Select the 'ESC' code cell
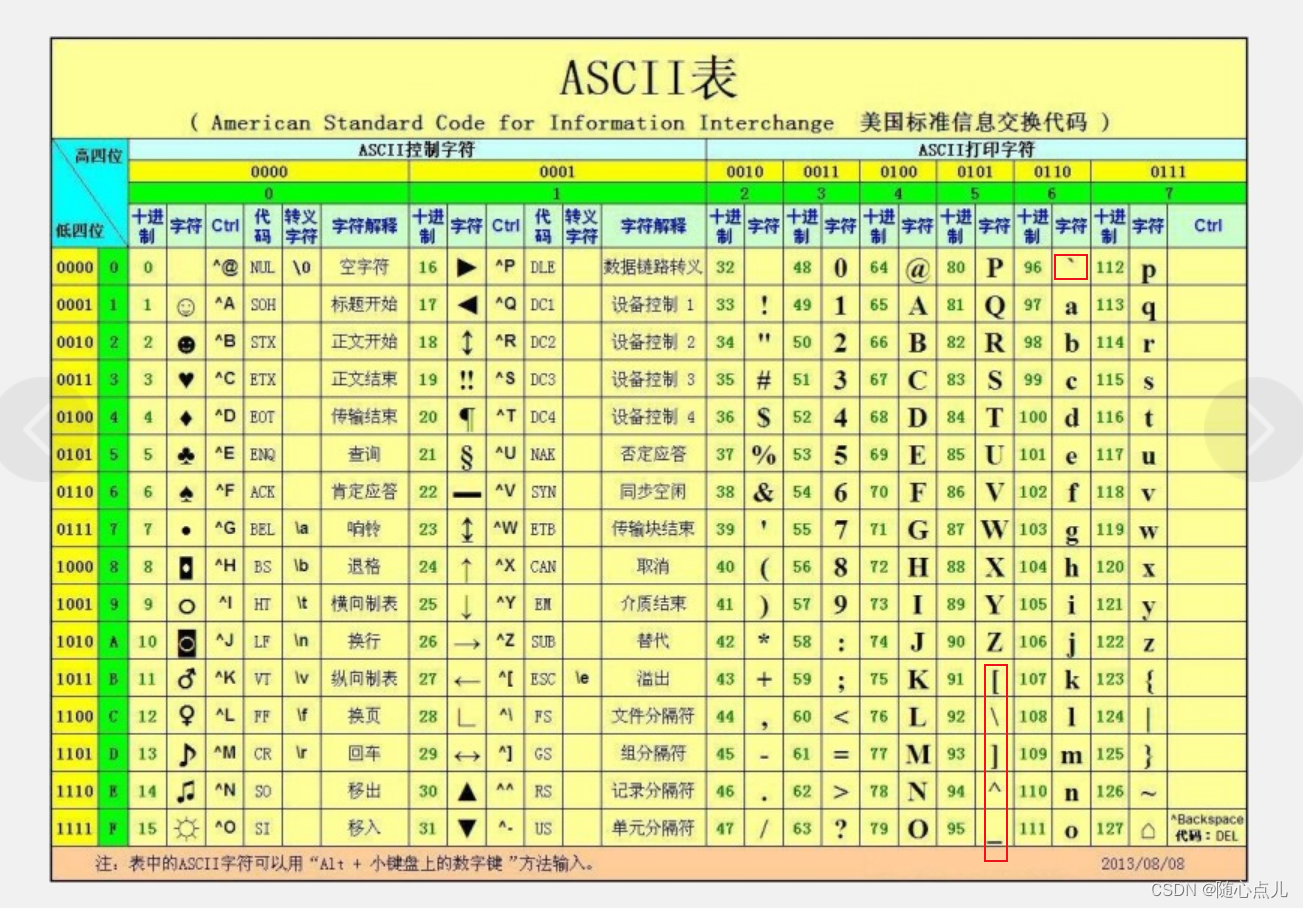 tap(542, 679)
